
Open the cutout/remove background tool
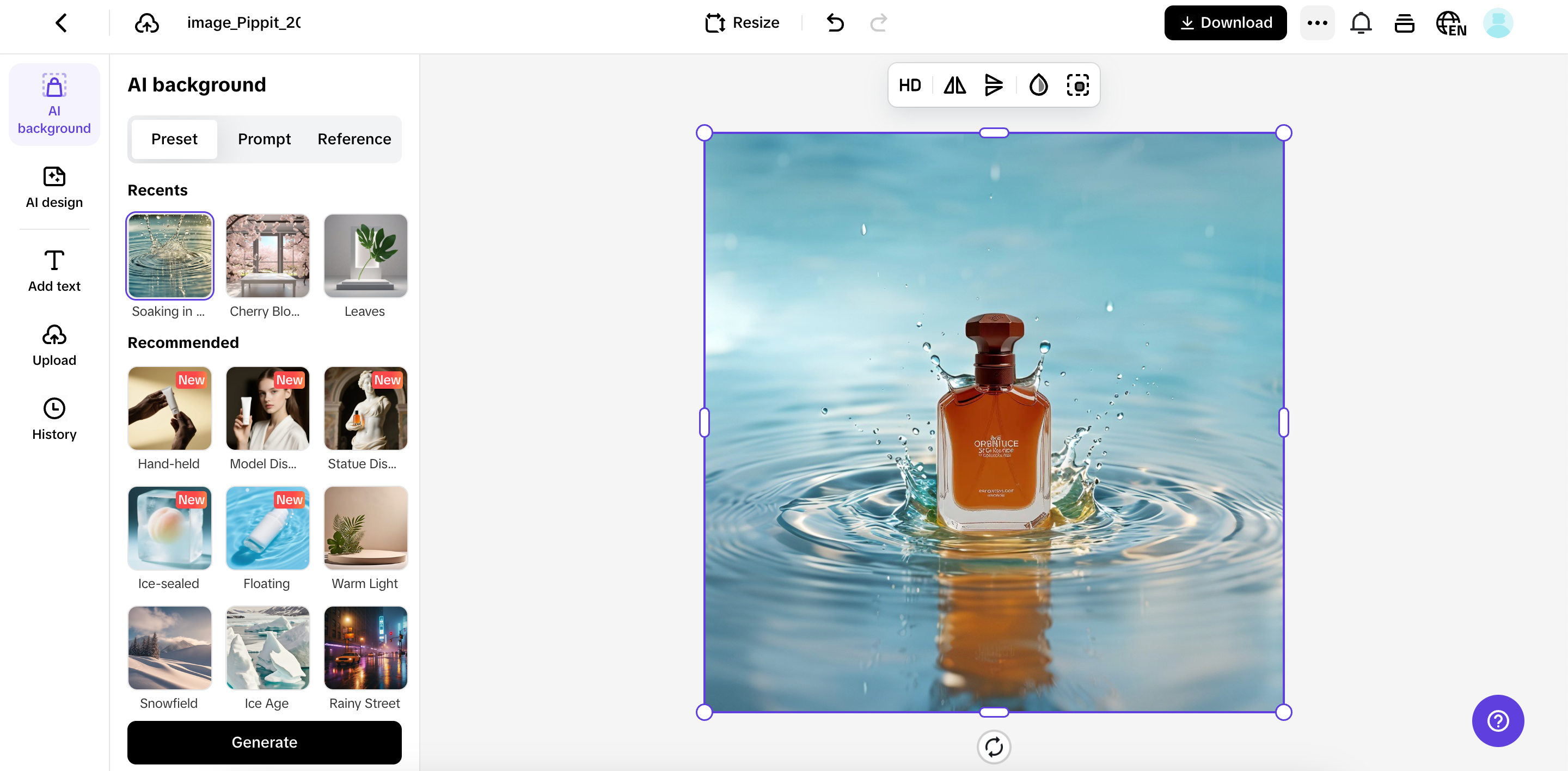click(x=1078, y=85)
